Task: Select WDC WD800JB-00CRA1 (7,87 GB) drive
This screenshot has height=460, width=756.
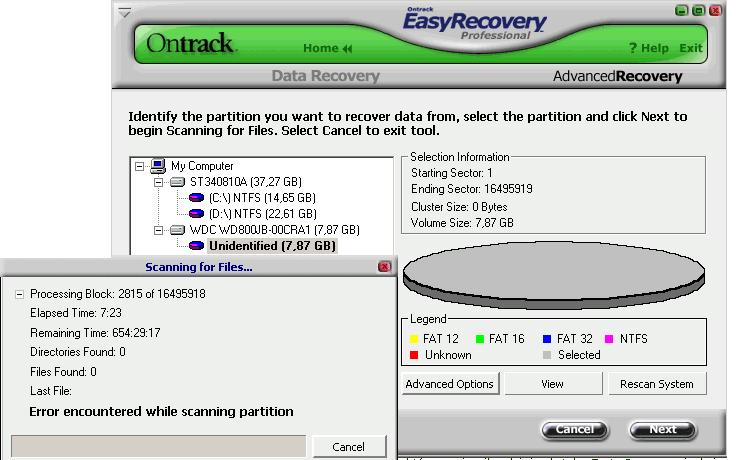Action: click(274, 230)
